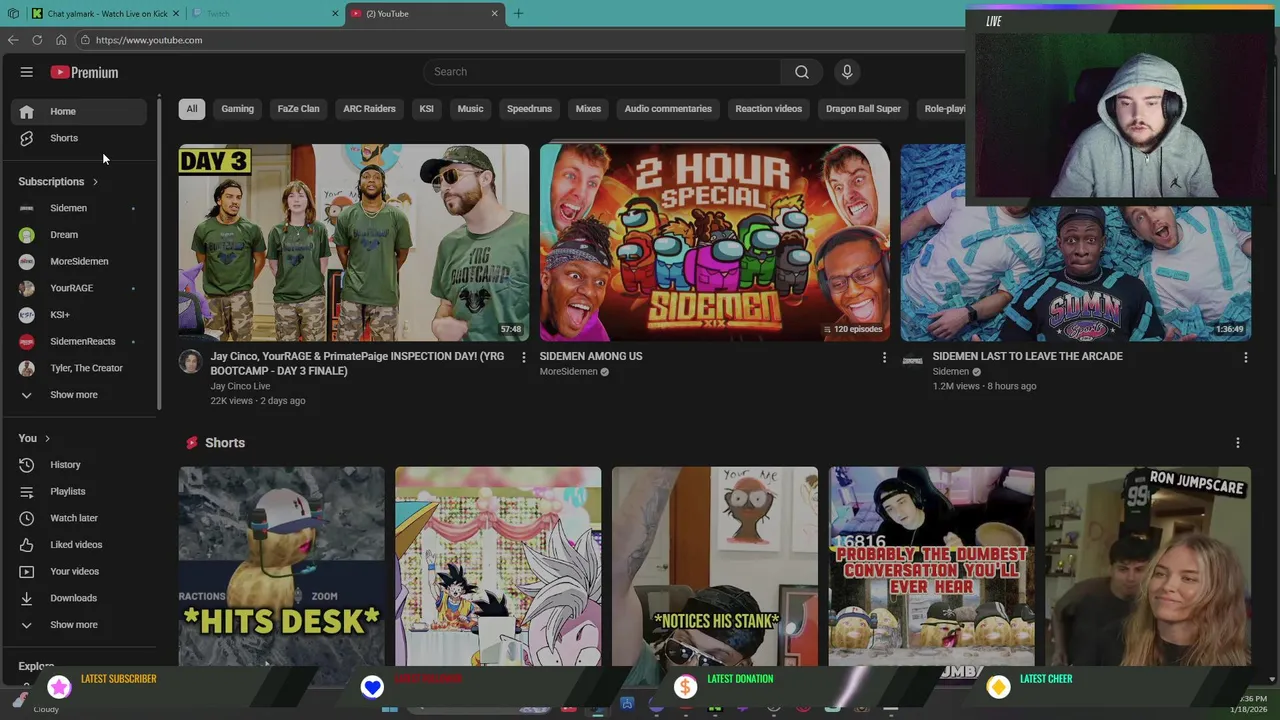Play the 2 Hour Special thumbnail
This screenshot has height=720, width=1280.
click(714, 243)
